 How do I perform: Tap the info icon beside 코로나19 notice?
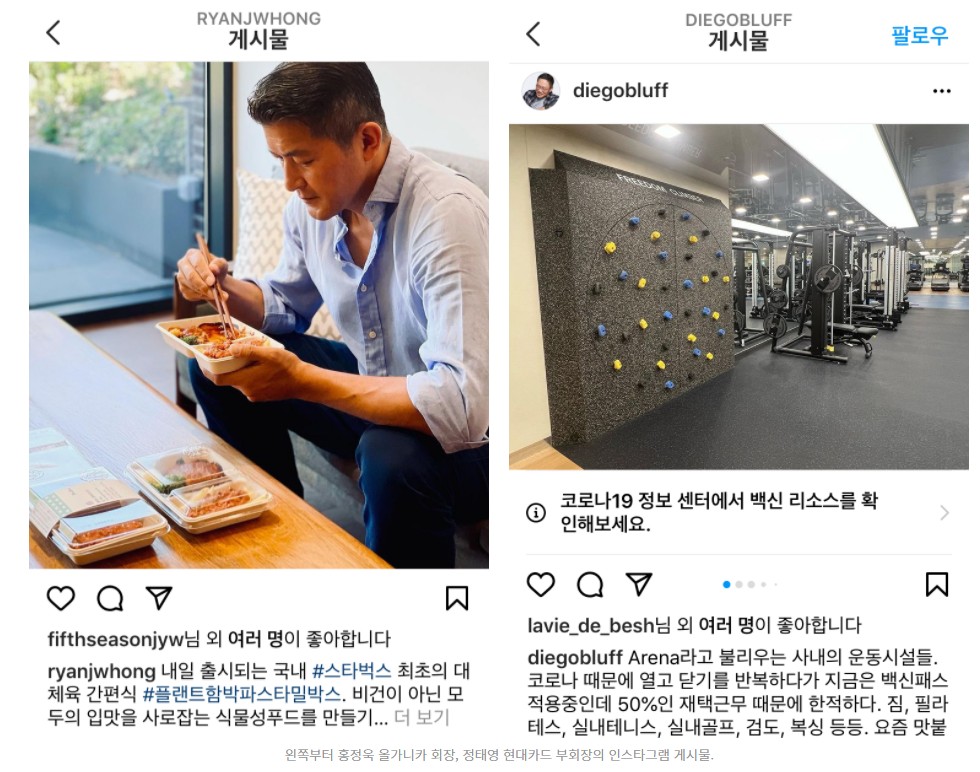click(536, 513)
